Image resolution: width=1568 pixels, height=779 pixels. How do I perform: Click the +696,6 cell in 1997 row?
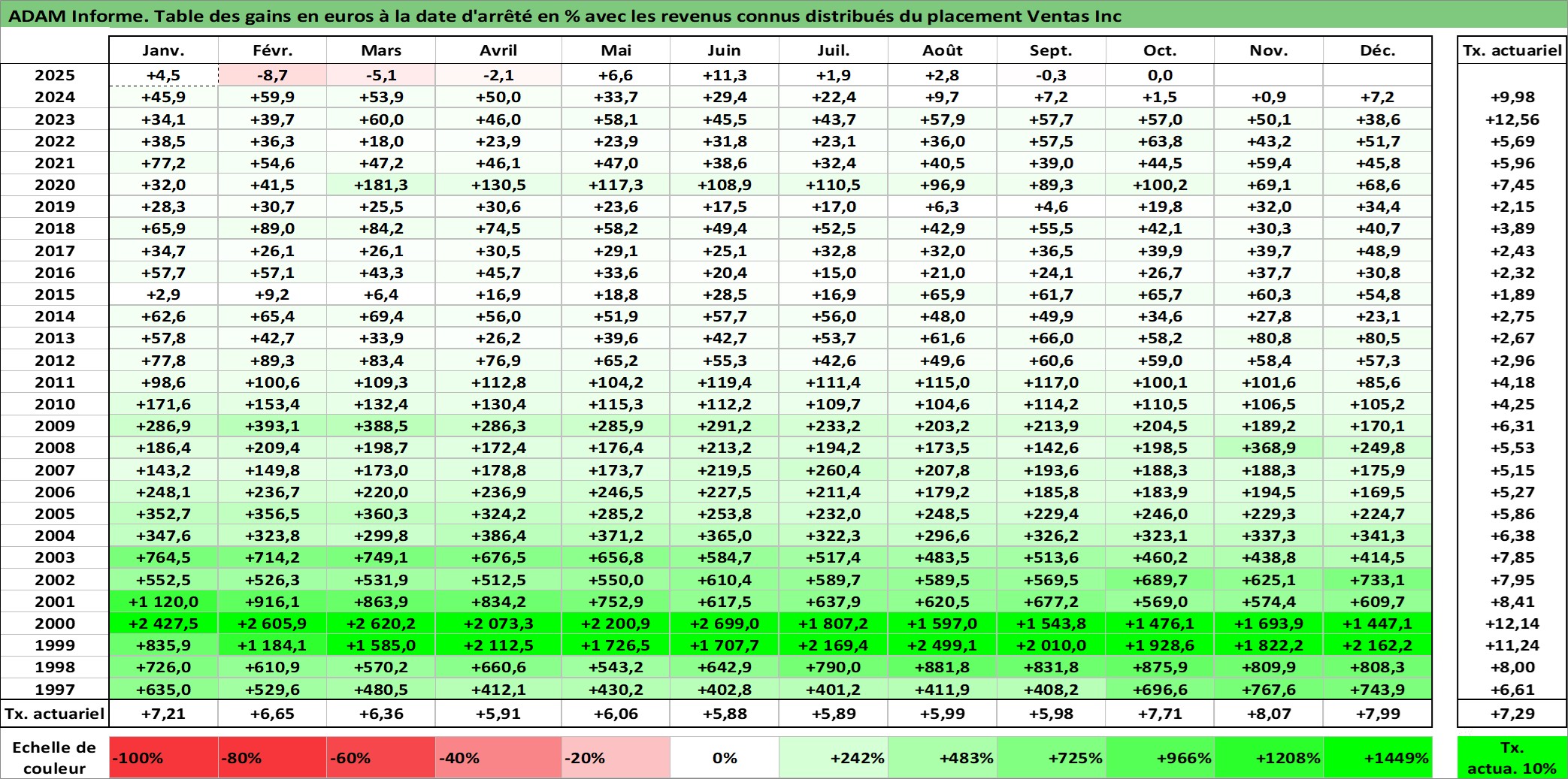[1160, 689]
